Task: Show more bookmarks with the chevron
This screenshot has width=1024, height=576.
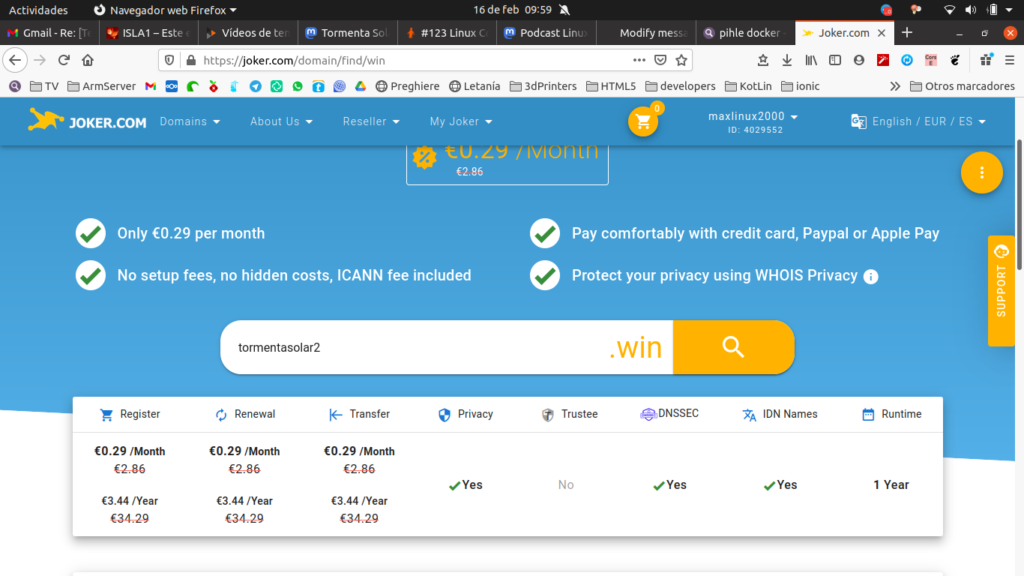Action: [895, 86]
